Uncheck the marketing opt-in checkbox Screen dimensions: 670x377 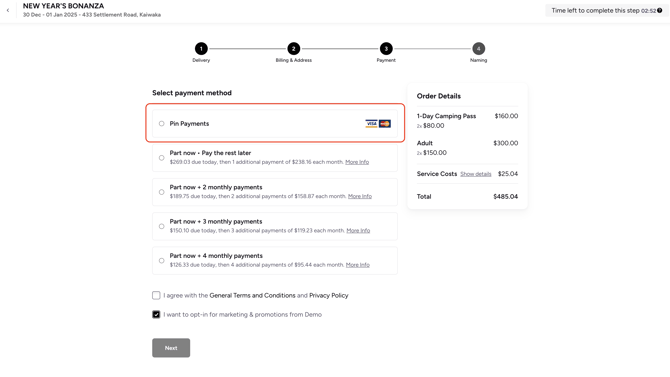(x=156, y=315)
